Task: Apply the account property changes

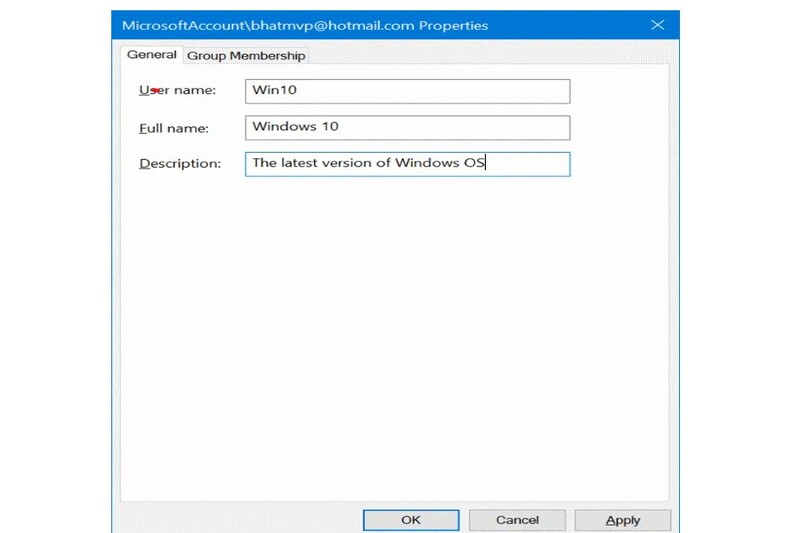Action: (x=622, y=520)
